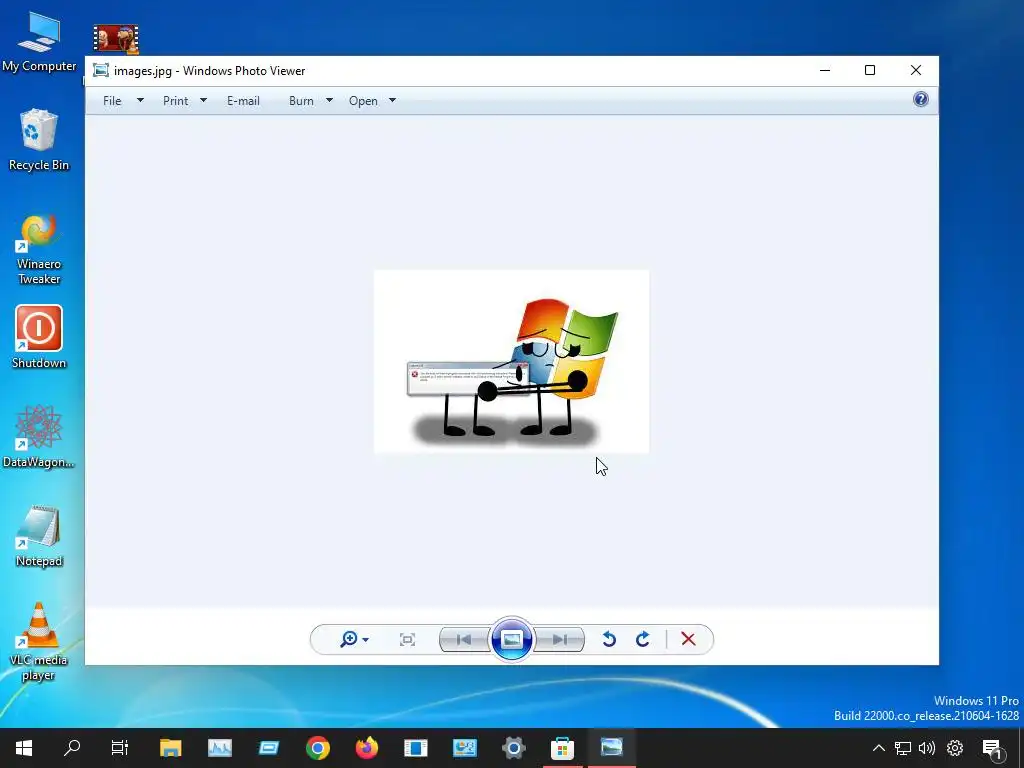
Task: Open Task View from the taskbar
Action: point(120,748)
